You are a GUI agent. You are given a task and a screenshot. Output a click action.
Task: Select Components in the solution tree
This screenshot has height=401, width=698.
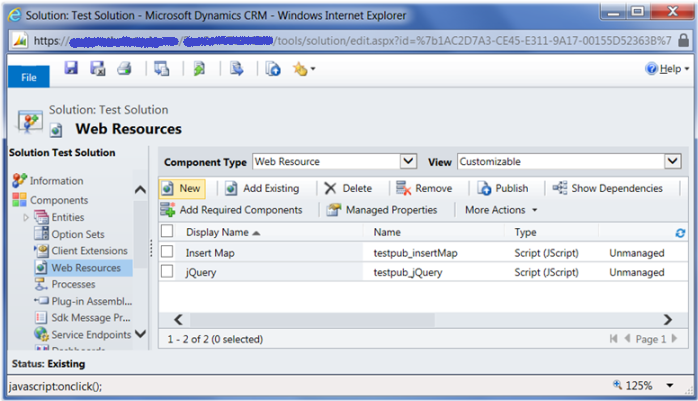pyautogui.click(x=59, y=200)
